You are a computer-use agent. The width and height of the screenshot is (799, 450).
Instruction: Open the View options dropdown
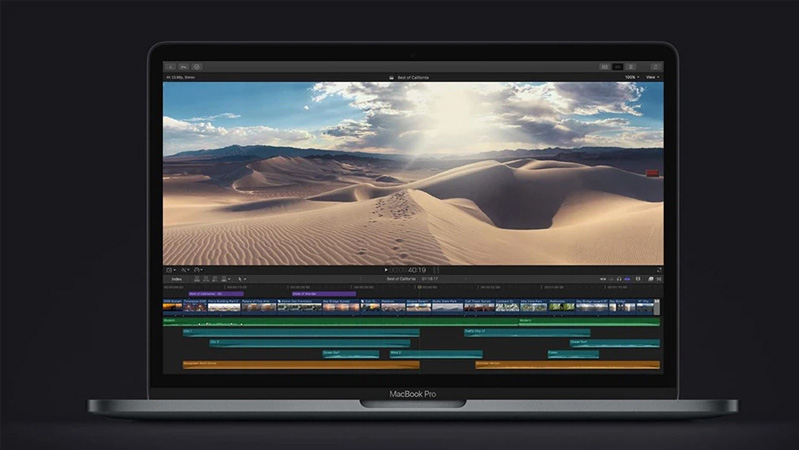pyautogui.click(x=652, y=77)
